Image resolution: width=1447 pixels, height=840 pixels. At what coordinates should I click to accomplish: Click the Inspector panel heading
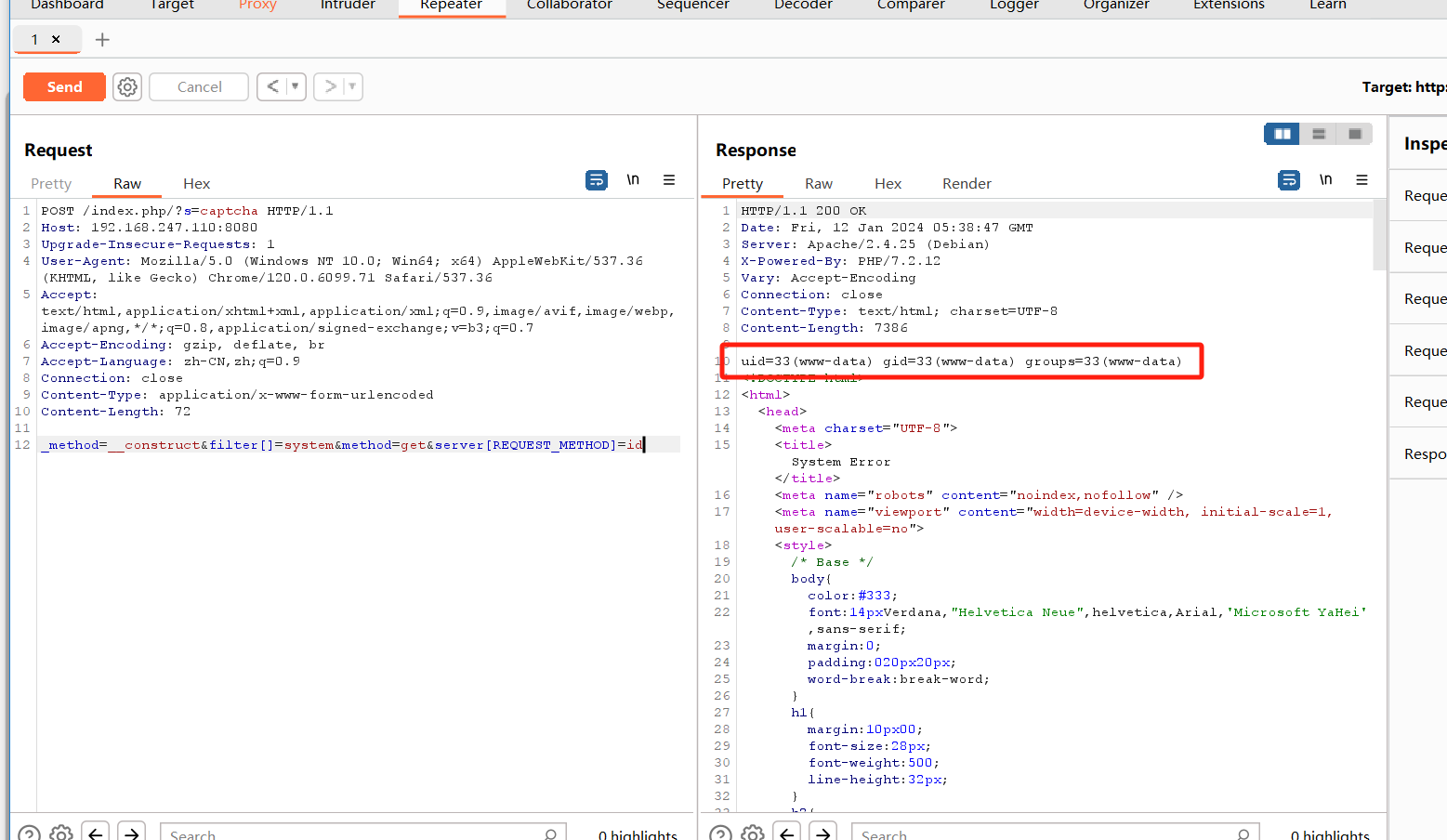click(1425, 143)
